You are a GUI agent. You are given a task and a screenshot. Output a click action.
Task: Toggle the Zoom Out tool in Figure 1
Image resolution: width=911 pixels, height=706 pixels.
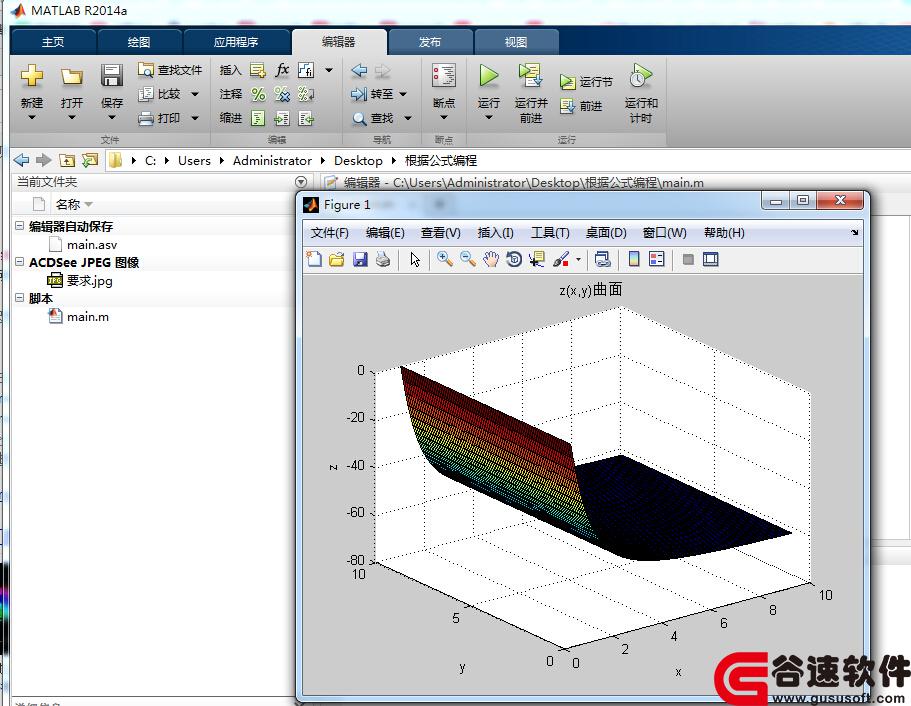[468, 259]
